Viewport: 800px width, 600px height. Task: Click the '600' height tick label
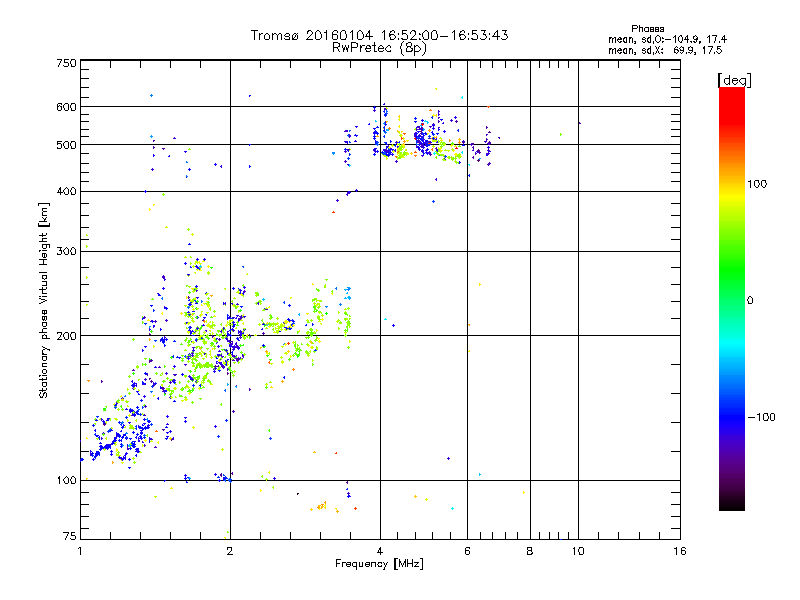pyautogui.click(x=66, y=107)
